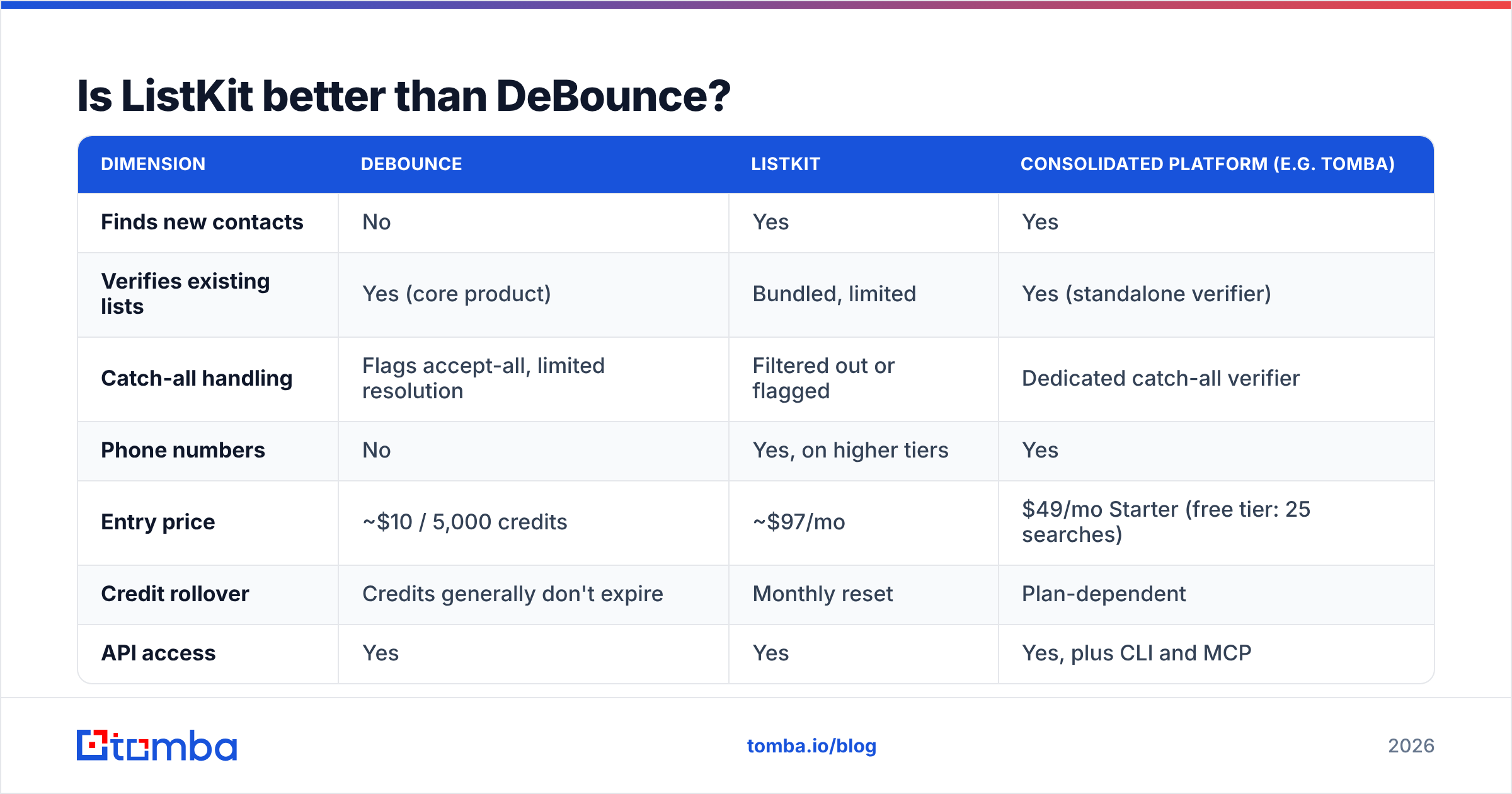
Task: Click the tomba logo
Action: pos(157,745)
